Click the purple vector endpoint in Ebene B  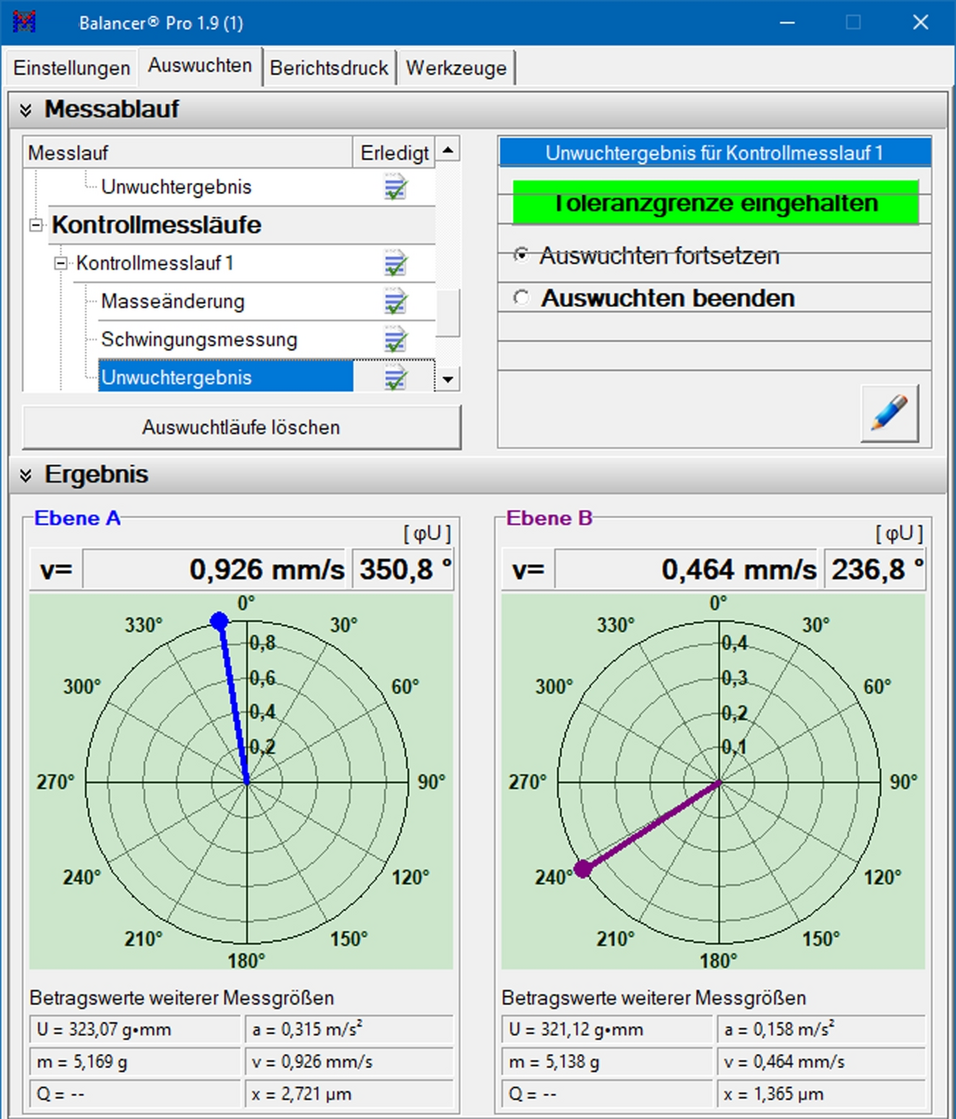tap(583, 868)
